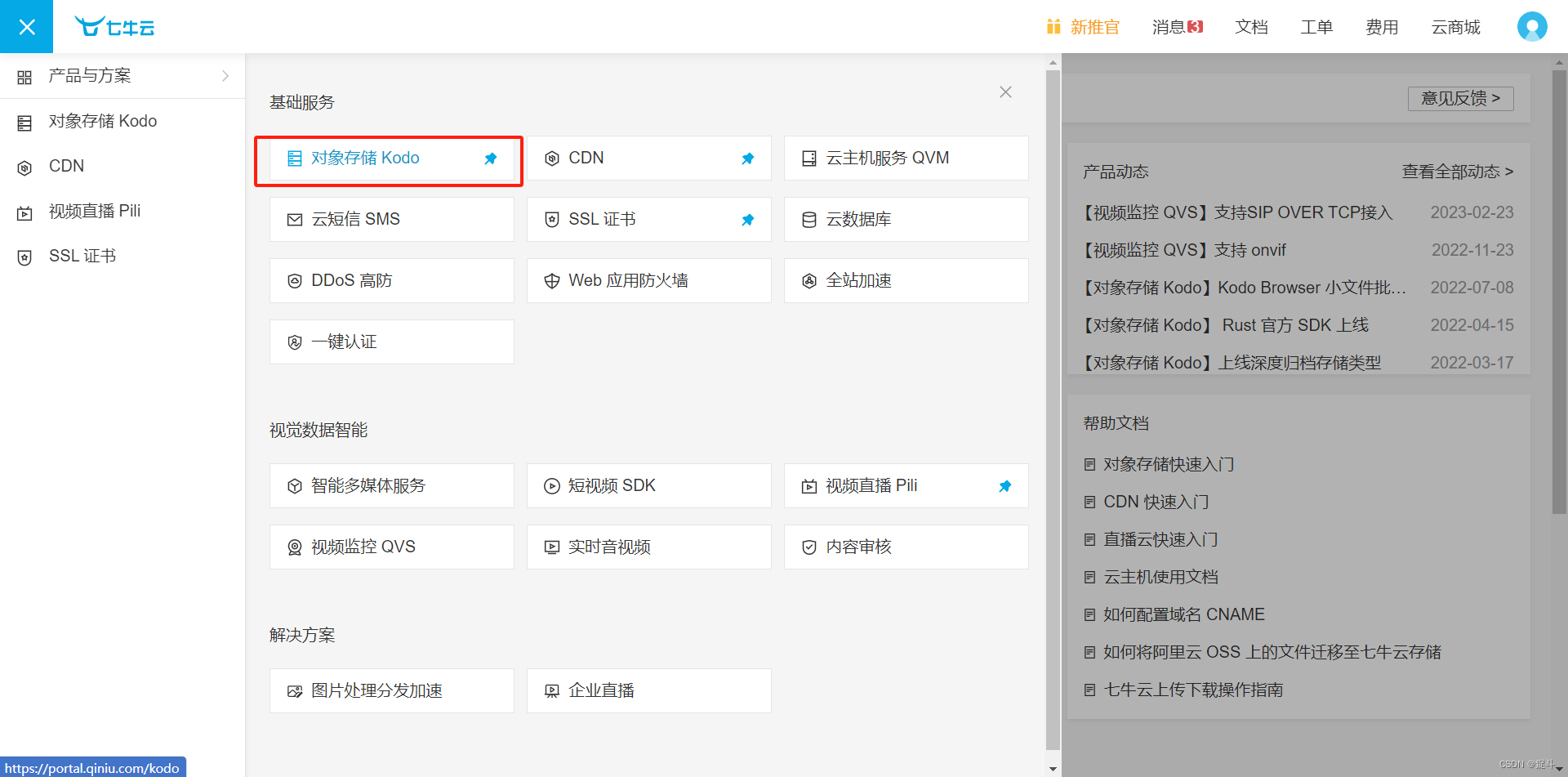Click the 云数据库 database icon
The image size is (1568, 777).
coord(809,220)
